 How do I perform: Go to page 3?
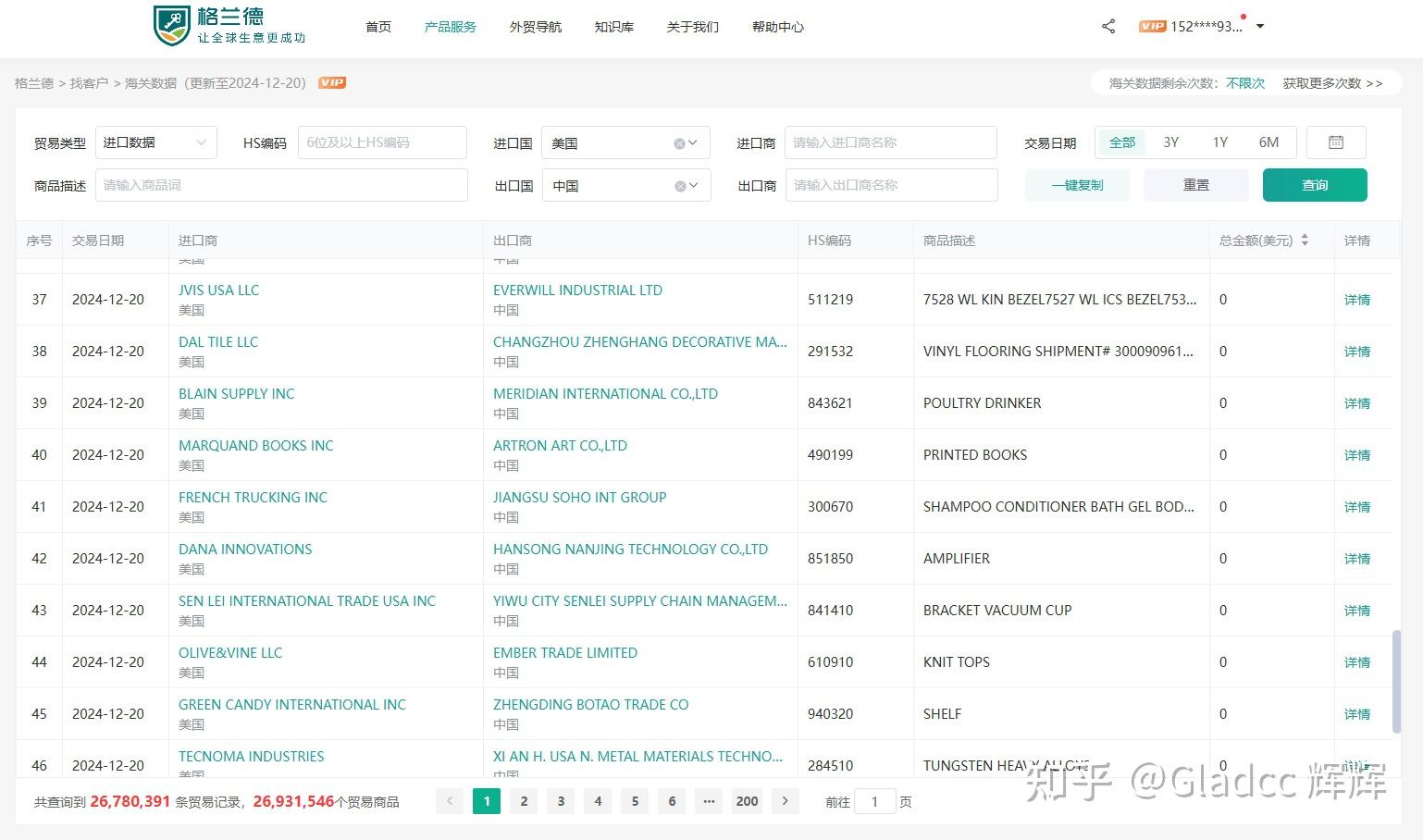point(561,801)
